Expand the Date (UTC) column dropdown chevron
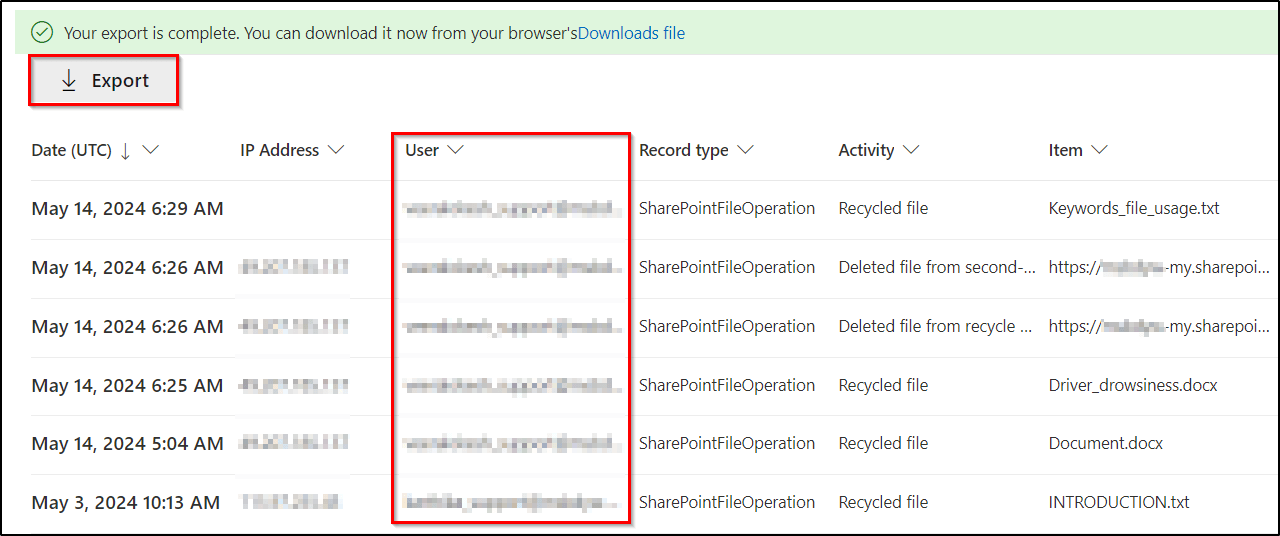The image size is (1280, 536). point(151,150)
